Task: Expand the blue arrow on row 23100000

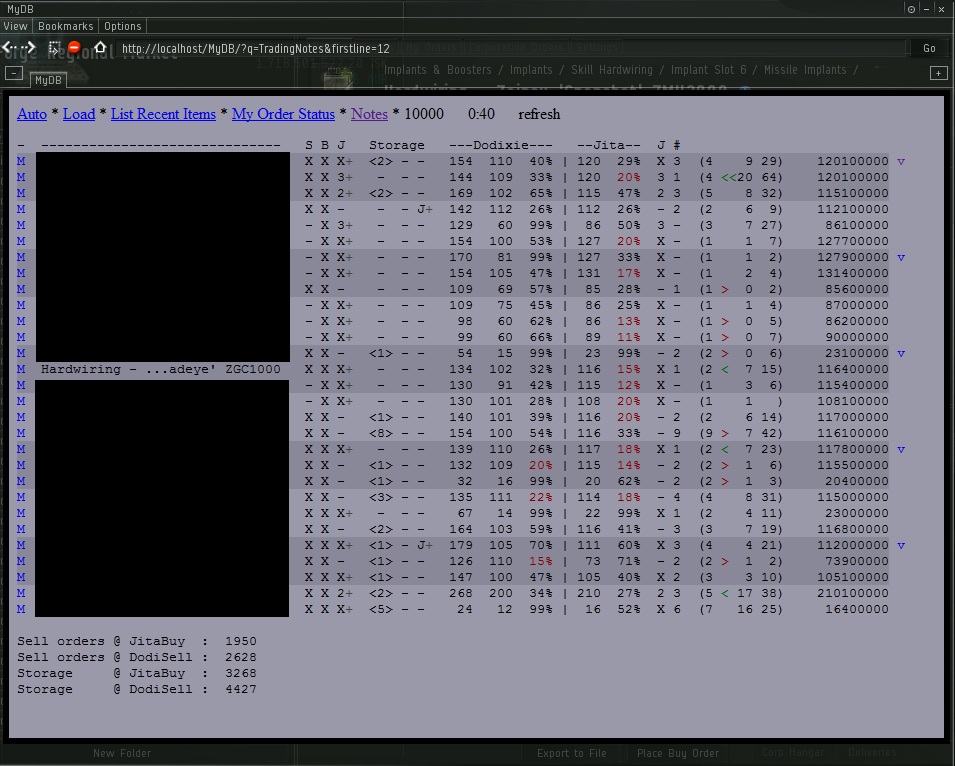Action: click(901, 354)
